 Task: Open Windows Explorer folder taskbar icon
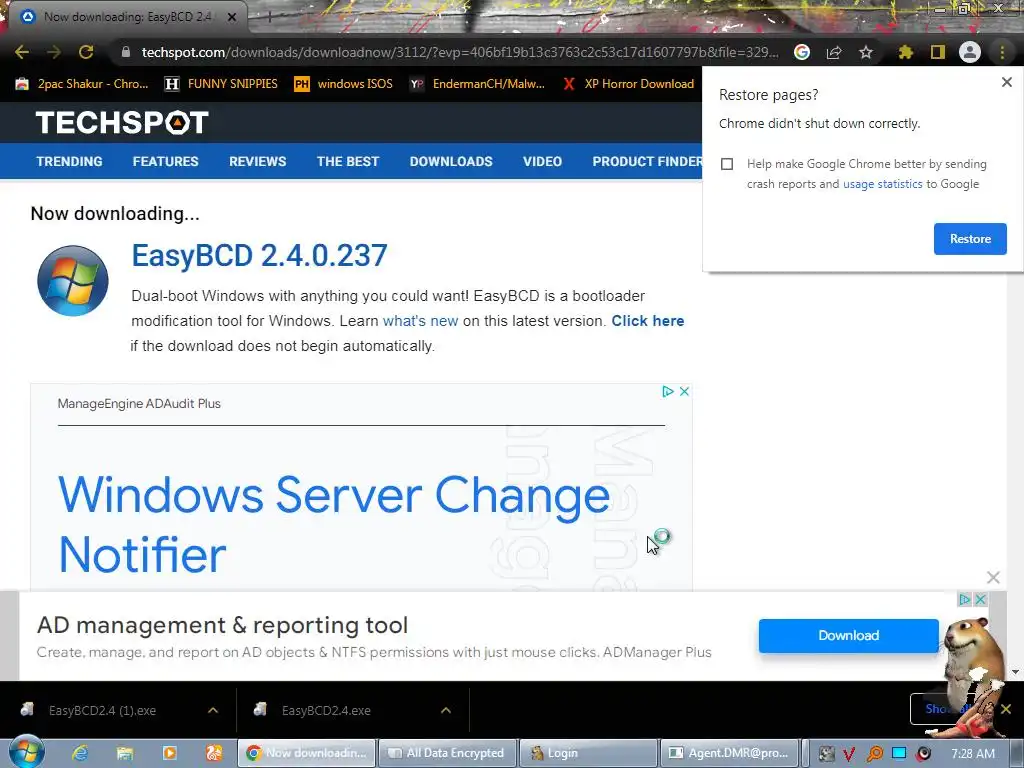124,753
